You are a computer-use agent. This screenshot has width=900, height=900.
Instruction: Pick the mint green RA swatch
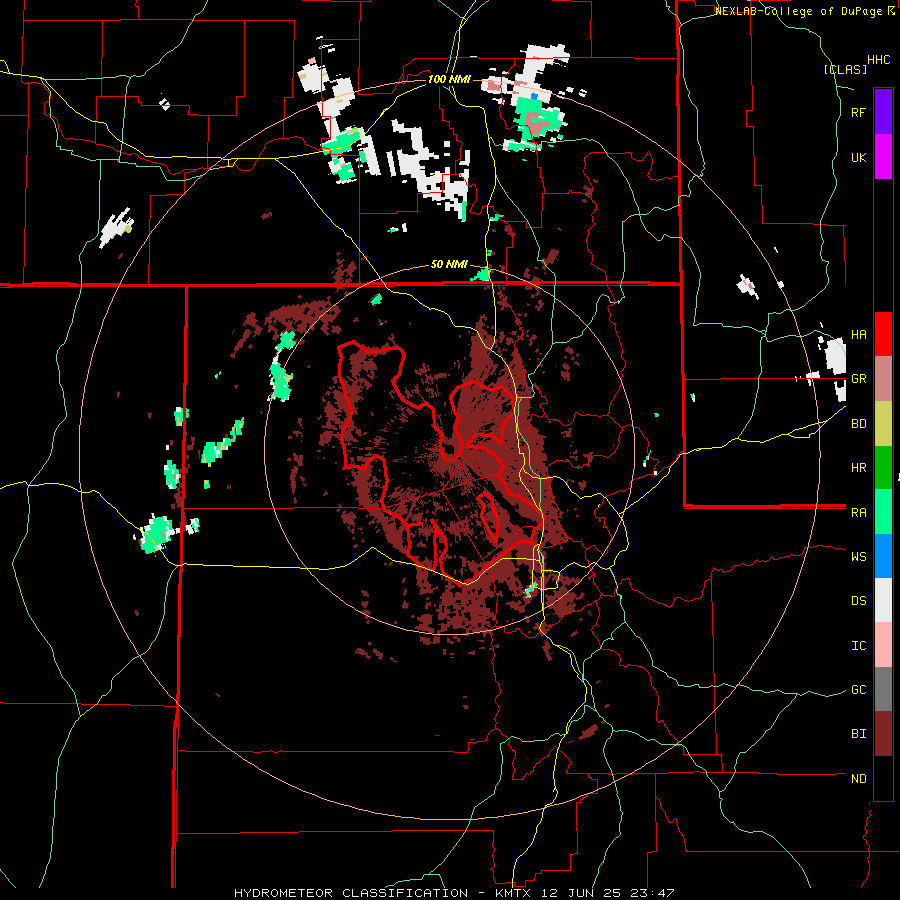pyautogui.click(x=883, y=512)
